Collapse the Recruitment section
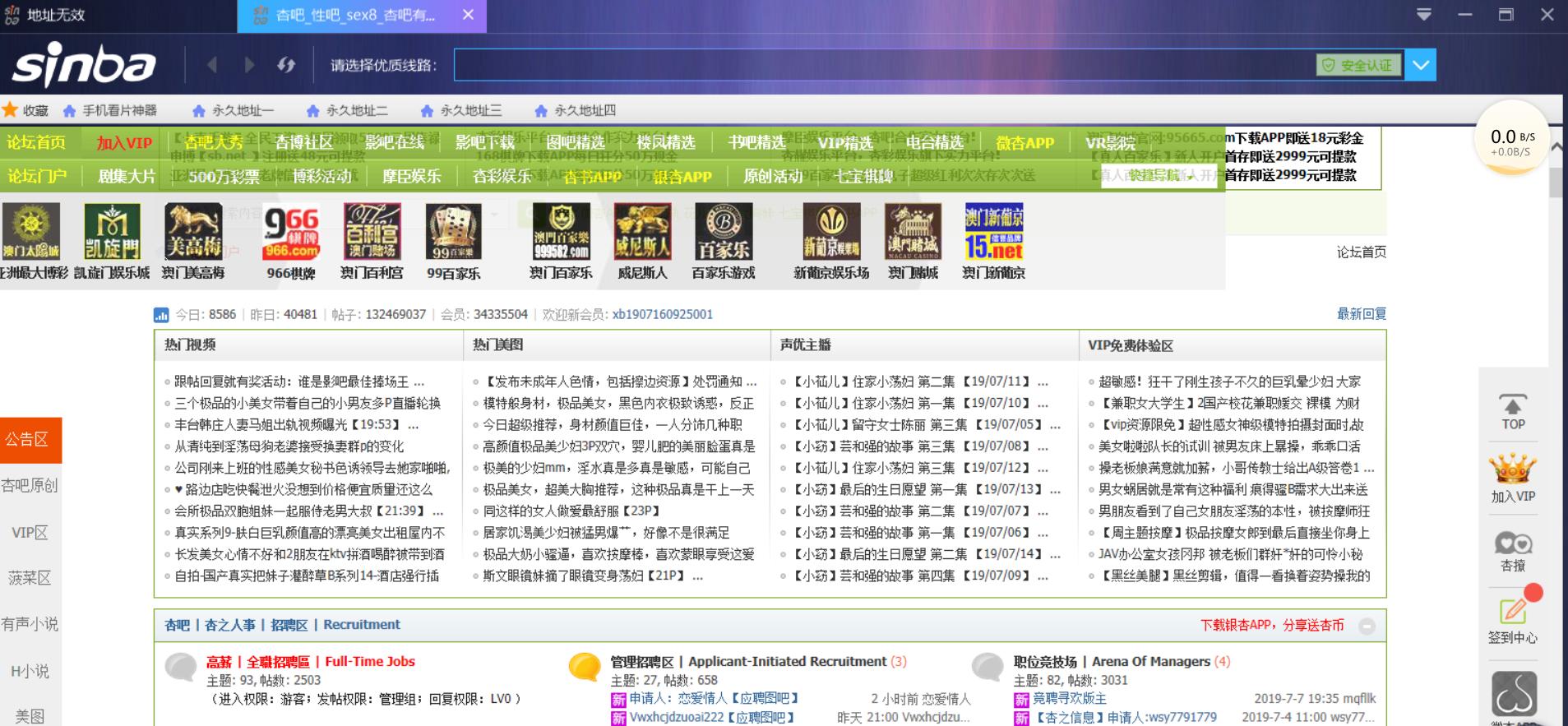 click(1367, 627)
